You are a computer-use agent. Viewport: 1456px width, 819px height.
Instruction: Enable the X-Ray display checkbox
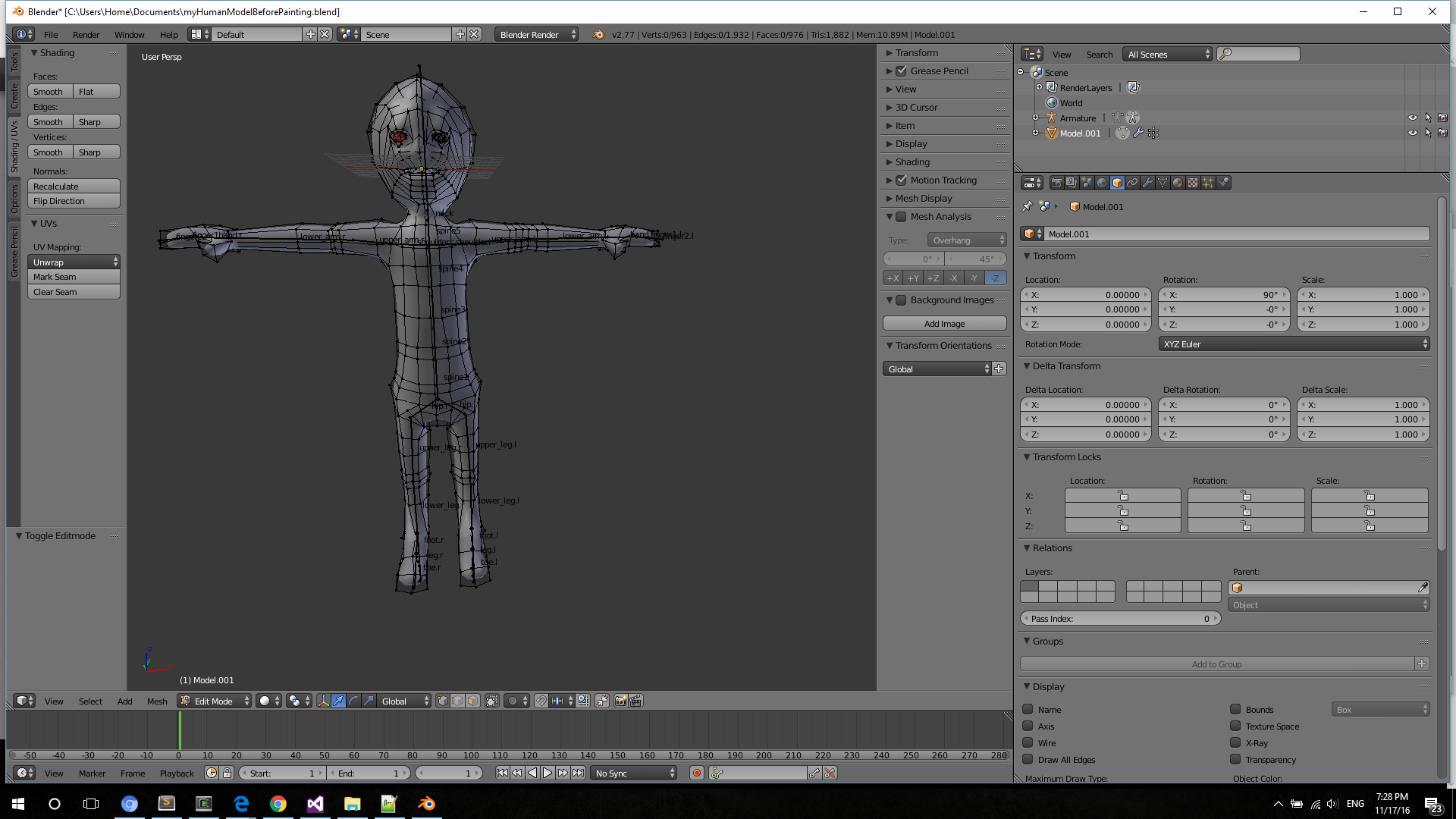click(1235, 743)
